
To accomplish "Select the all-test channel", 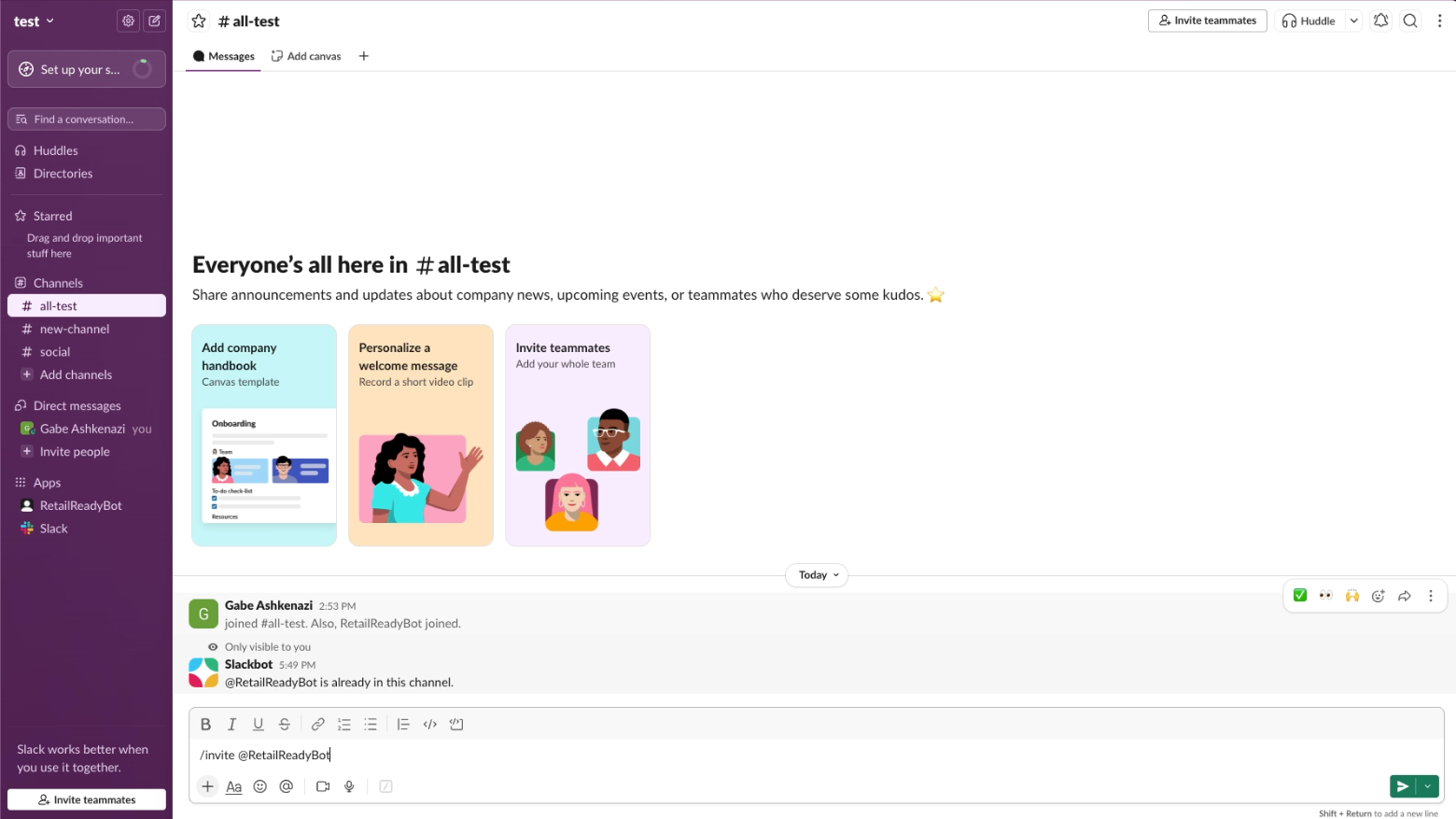I will [87, 305].
